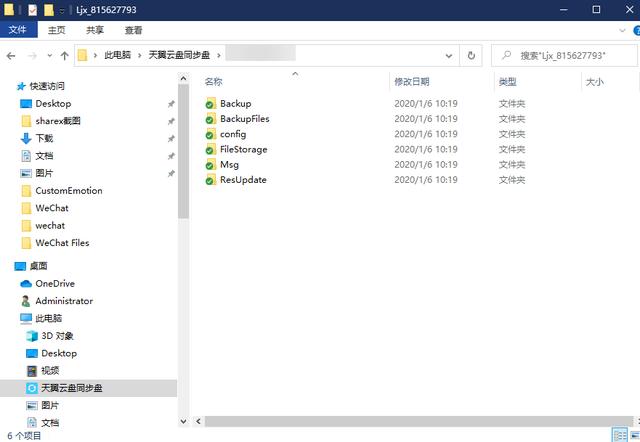The width and height of the screenshot is (640, 442).
Task: Click the new folder icon in title bar
Action: (49, 10)
